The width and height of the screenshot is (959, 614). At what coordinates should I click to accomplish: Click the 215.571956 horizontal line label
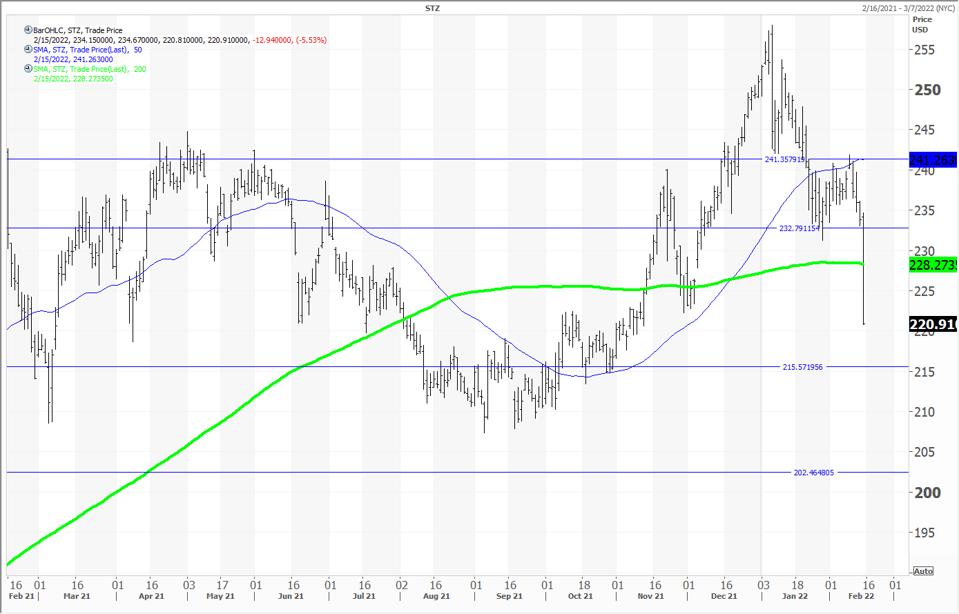pos(802,367)
